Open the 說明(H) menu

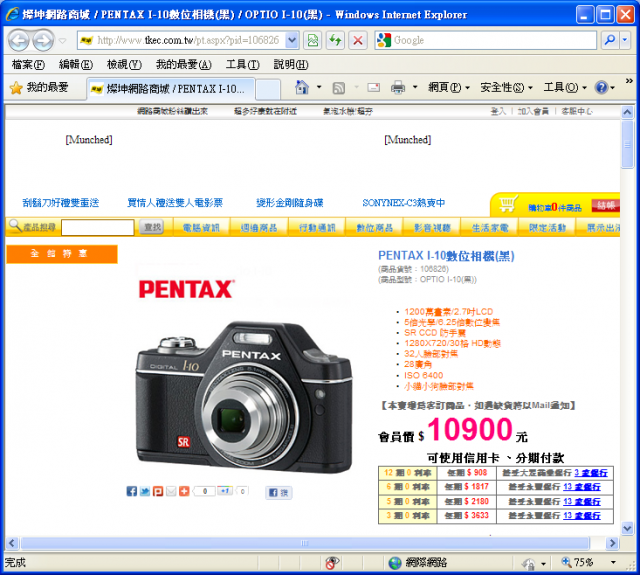pos(291,64)
